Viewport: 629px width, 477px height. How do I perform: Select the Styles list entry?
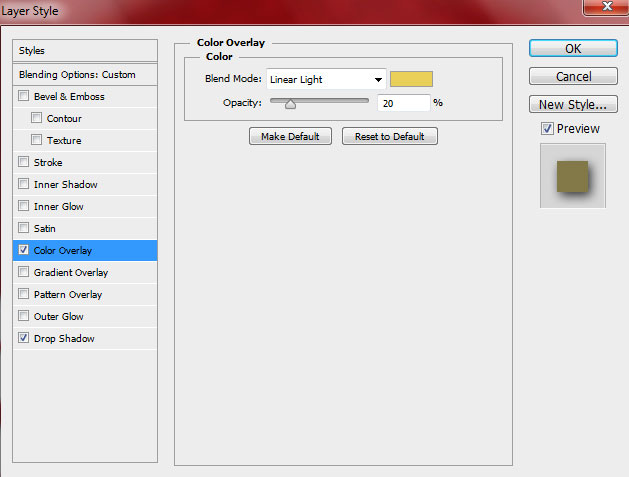(85, 51)
